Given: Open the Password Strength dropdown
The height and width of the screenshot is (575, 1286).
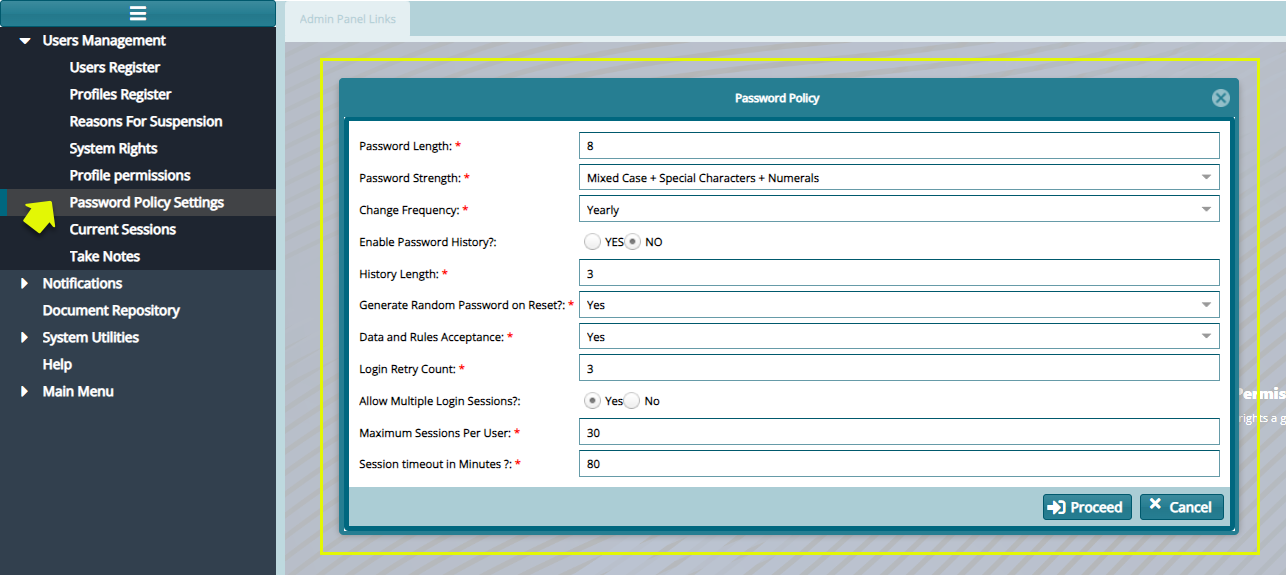Looking at the screenshot, I should pos(899,178).
